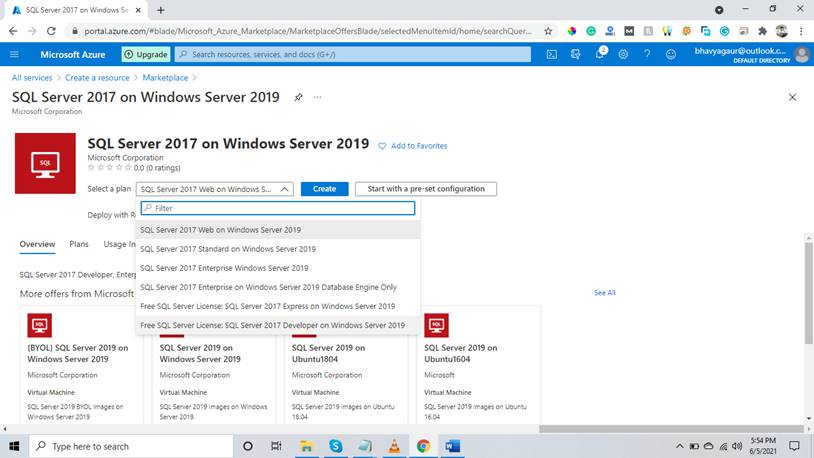Choose SQL Server 2017 Web plan
Screen dimensions: 814x458
point(278,230)
